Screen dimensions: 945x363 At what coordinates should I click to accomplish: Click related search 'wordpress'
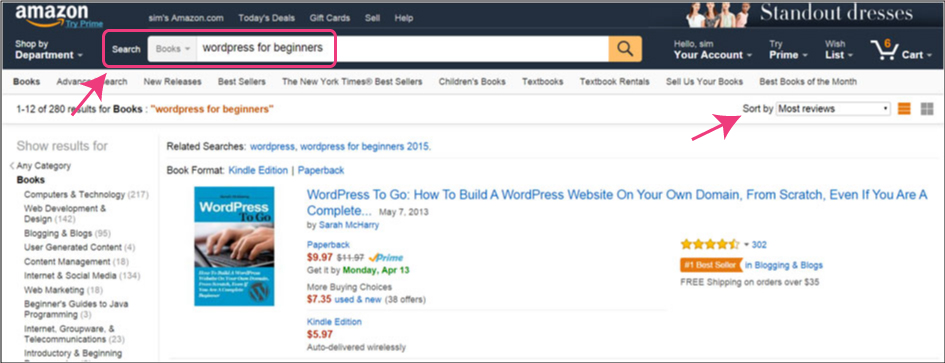(272, 146)
